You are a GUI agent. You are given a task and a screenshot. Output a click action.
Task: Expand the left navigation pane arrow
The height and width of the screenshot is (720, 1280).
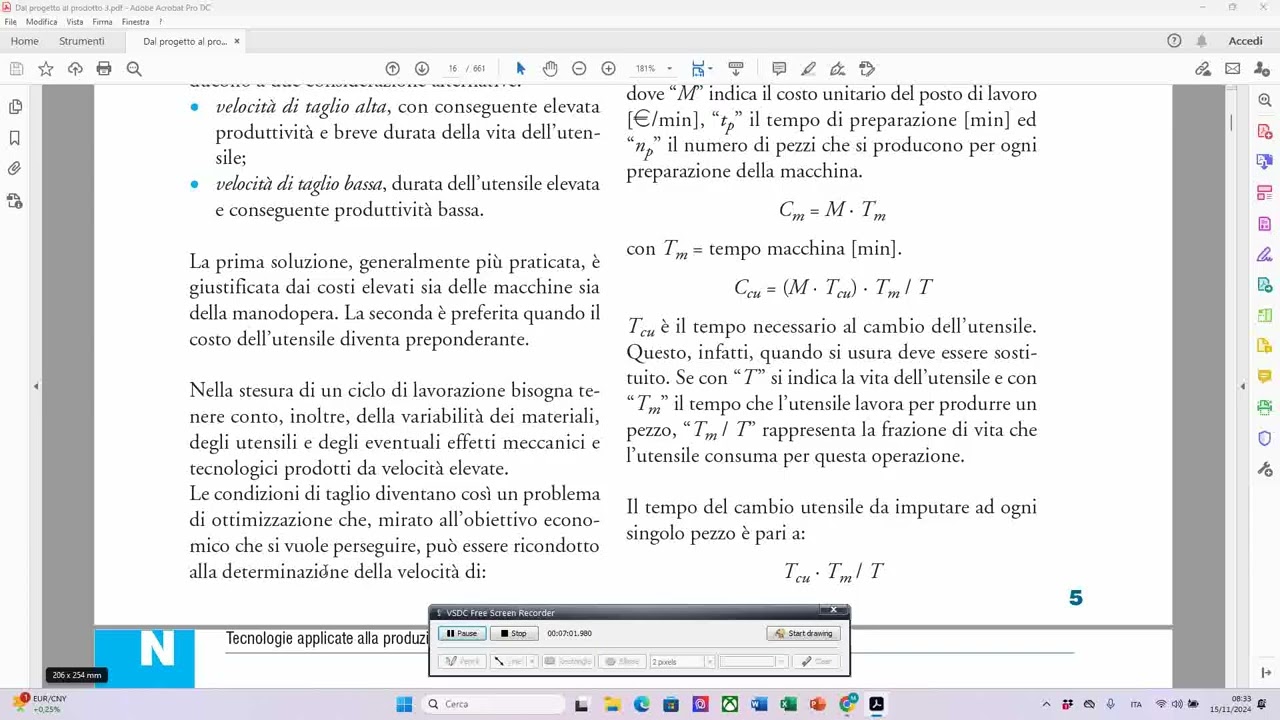coord(36,386)
